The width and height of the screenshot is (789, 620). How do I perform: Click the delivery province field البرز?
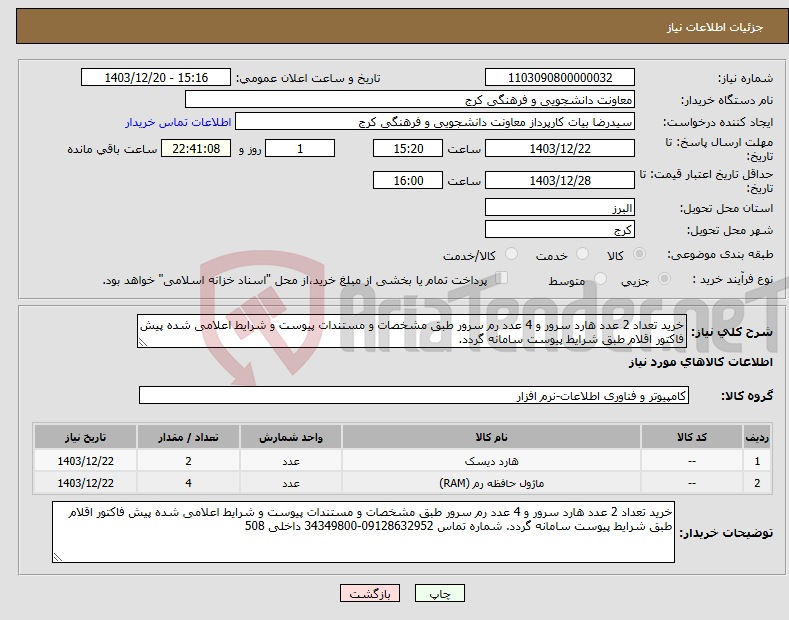click(560, 207)
